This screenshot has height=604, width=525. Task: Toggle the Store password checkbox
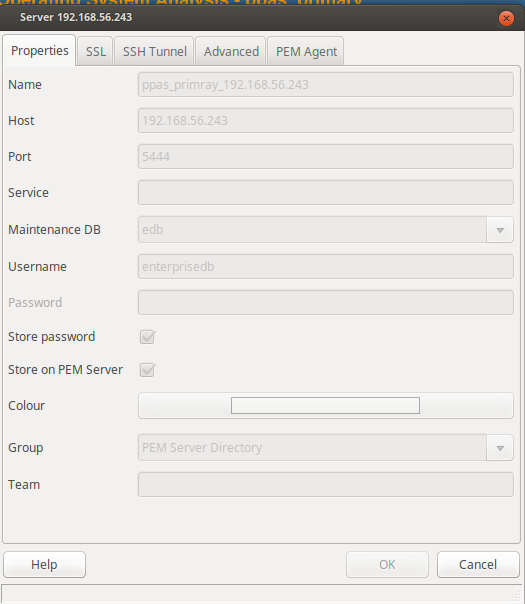click(148, 337)
